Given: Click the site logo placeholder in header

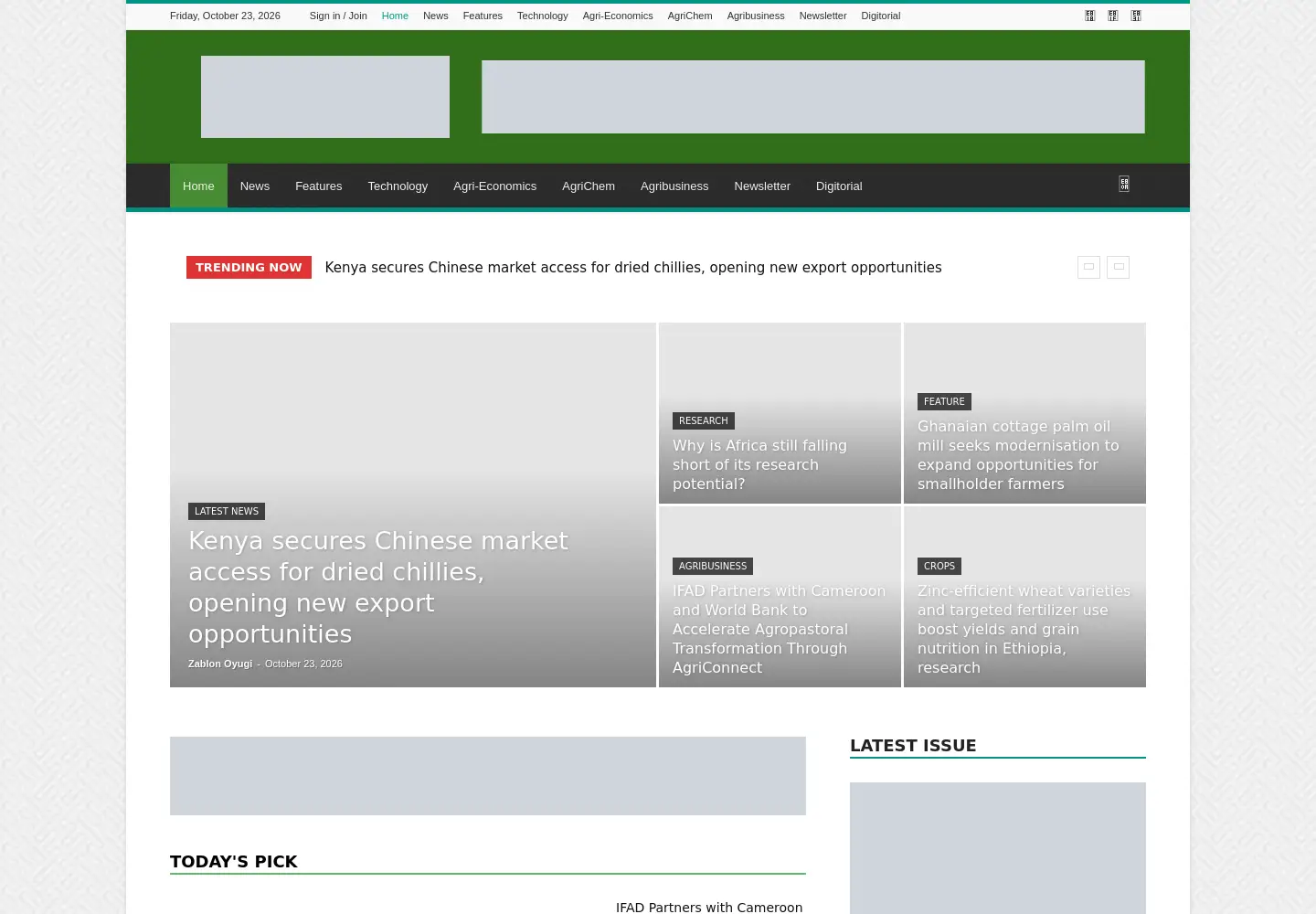Looking at the screenshot, I should 325,97.
